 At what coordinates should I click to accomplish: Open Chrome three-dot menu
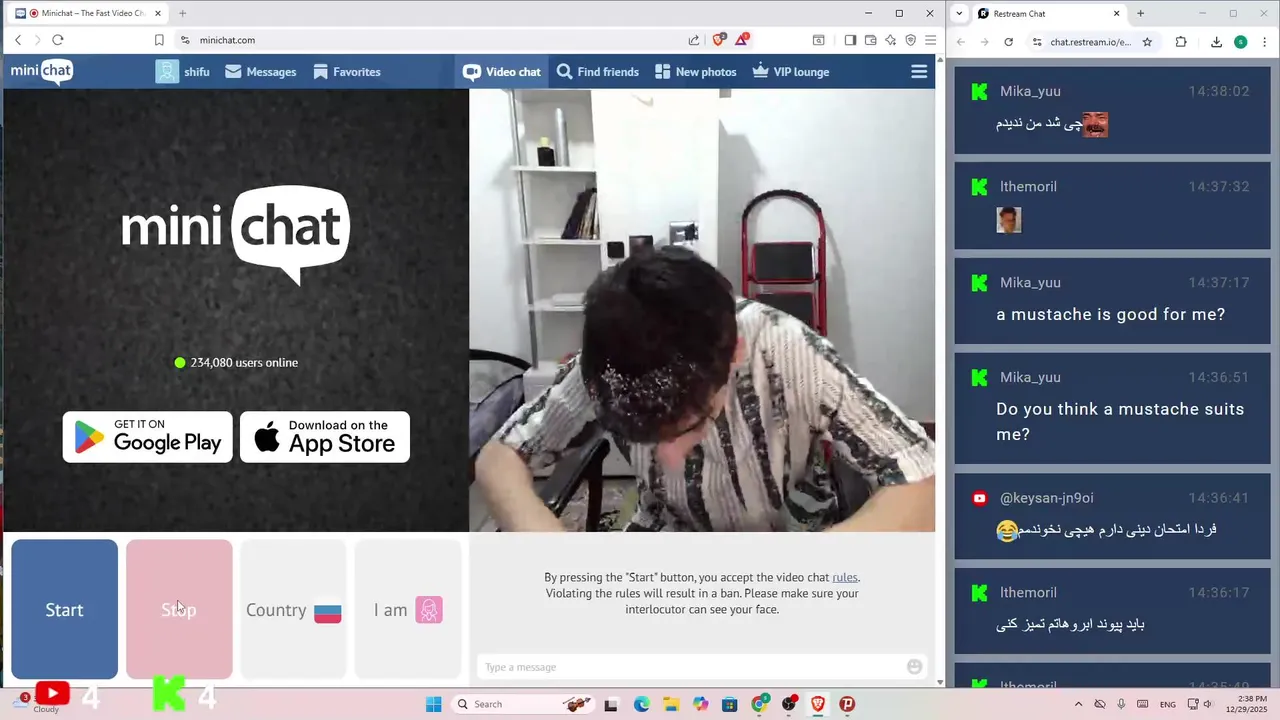tap(1263, 42)
